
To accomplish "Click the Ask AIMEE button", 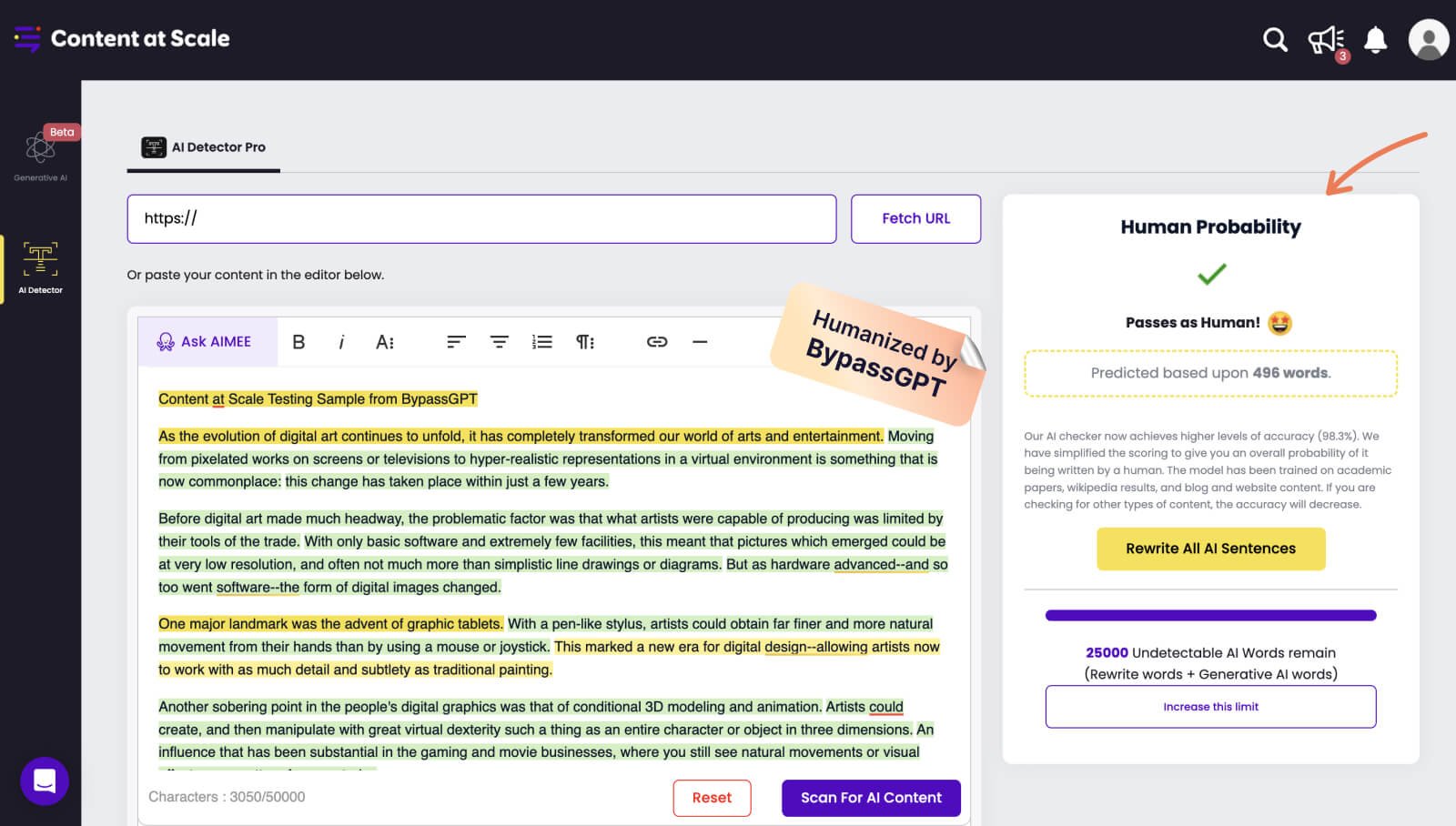I will point(205,342).
